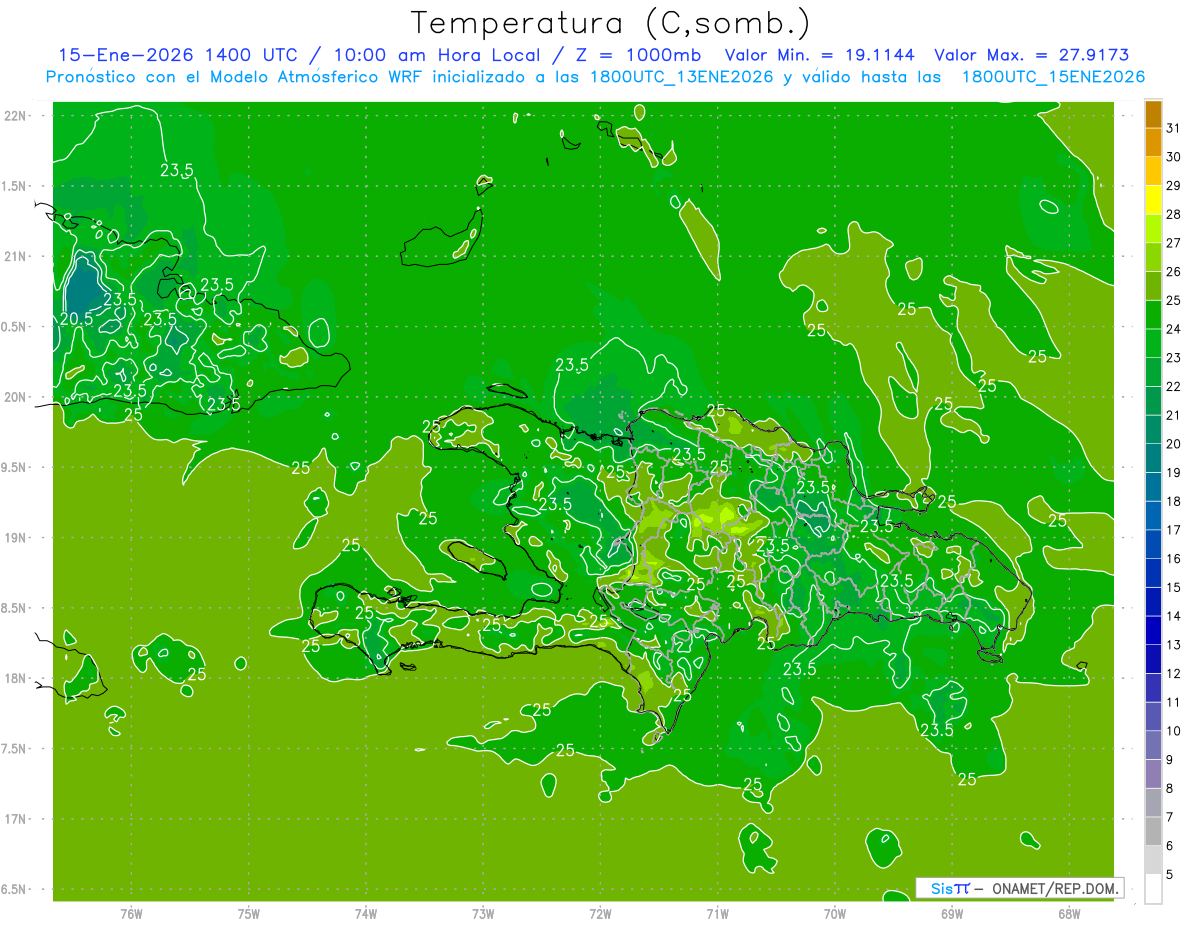
Task: Click the "71W" longitude axis label
Action: [717, 913]
